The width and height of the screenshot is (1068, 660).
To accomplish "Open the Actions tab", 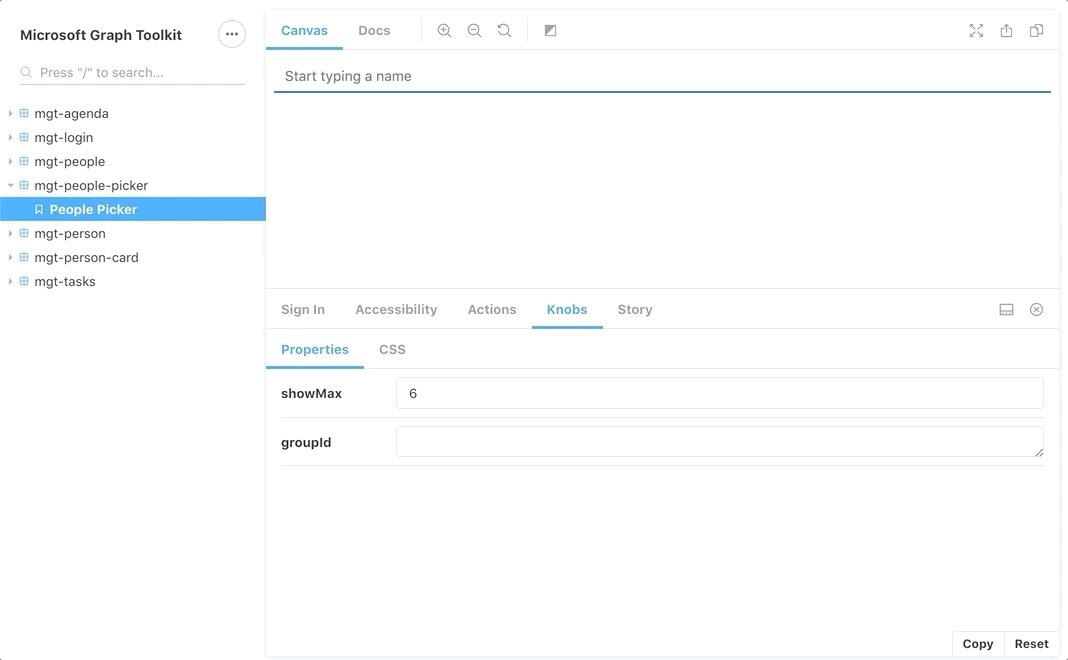I will [492, 310].
